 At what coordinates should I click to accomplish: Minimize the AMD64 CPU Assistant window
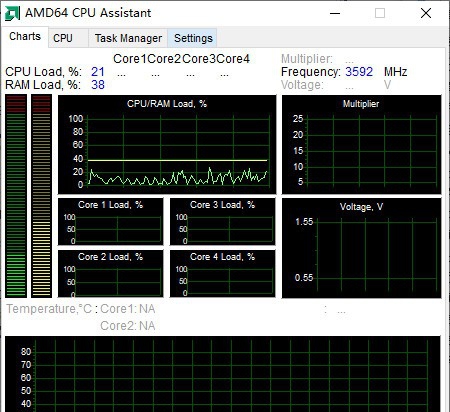pos(335,13)
